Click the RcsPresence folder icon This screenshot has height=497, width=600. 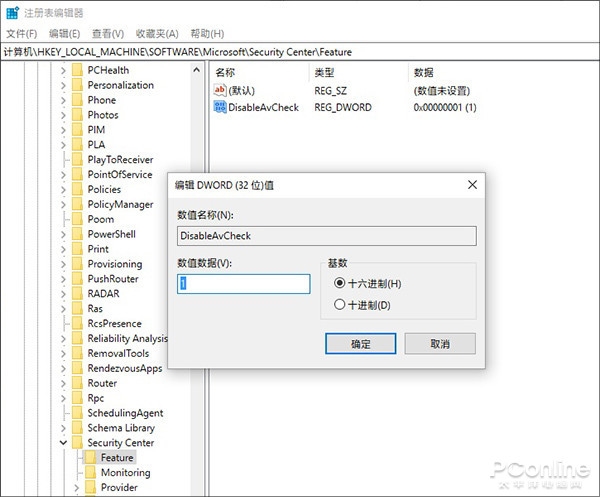click(78, 324)
